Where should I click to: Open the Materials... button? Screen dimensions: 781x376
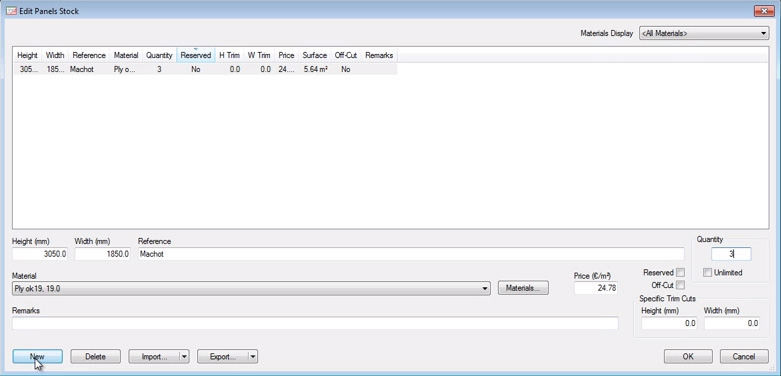523,288
